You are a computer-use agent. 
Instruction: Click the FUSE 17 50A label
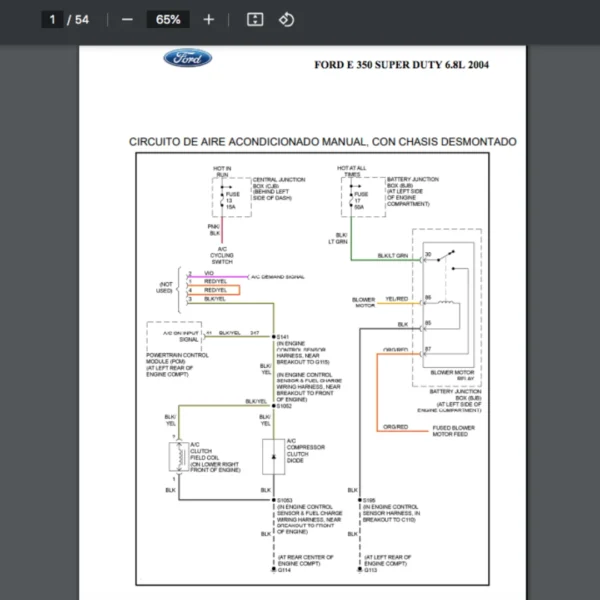[x=361, y=201]
